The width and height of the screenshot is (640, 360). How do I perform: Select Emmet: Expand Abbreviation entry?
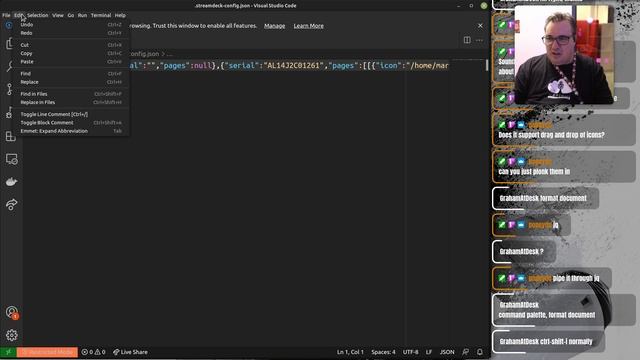[x=71, y=131]
